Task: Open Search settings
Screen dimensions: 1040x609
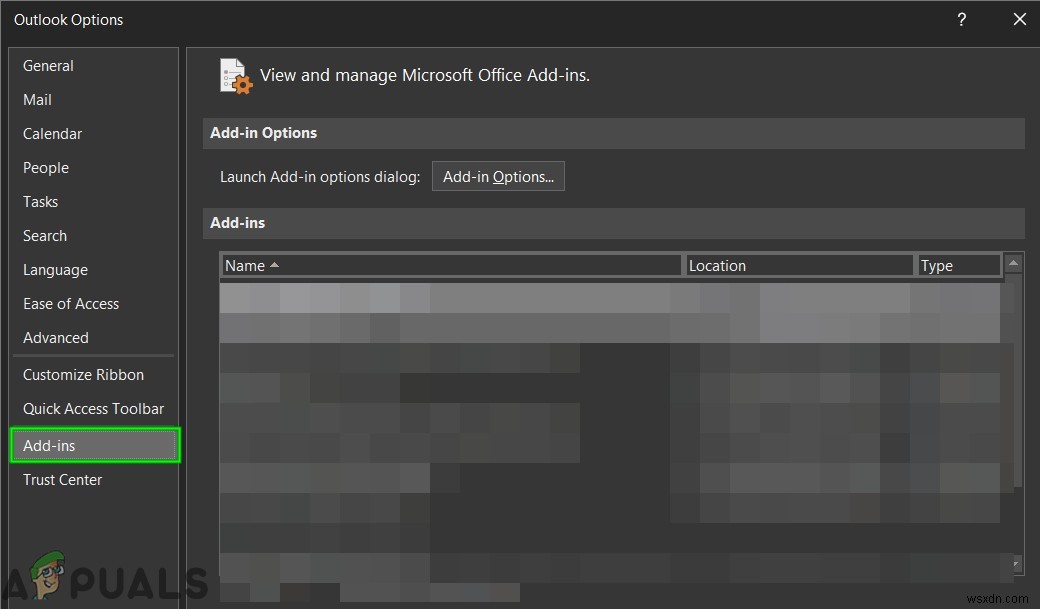Action: (x=45, y=235)
